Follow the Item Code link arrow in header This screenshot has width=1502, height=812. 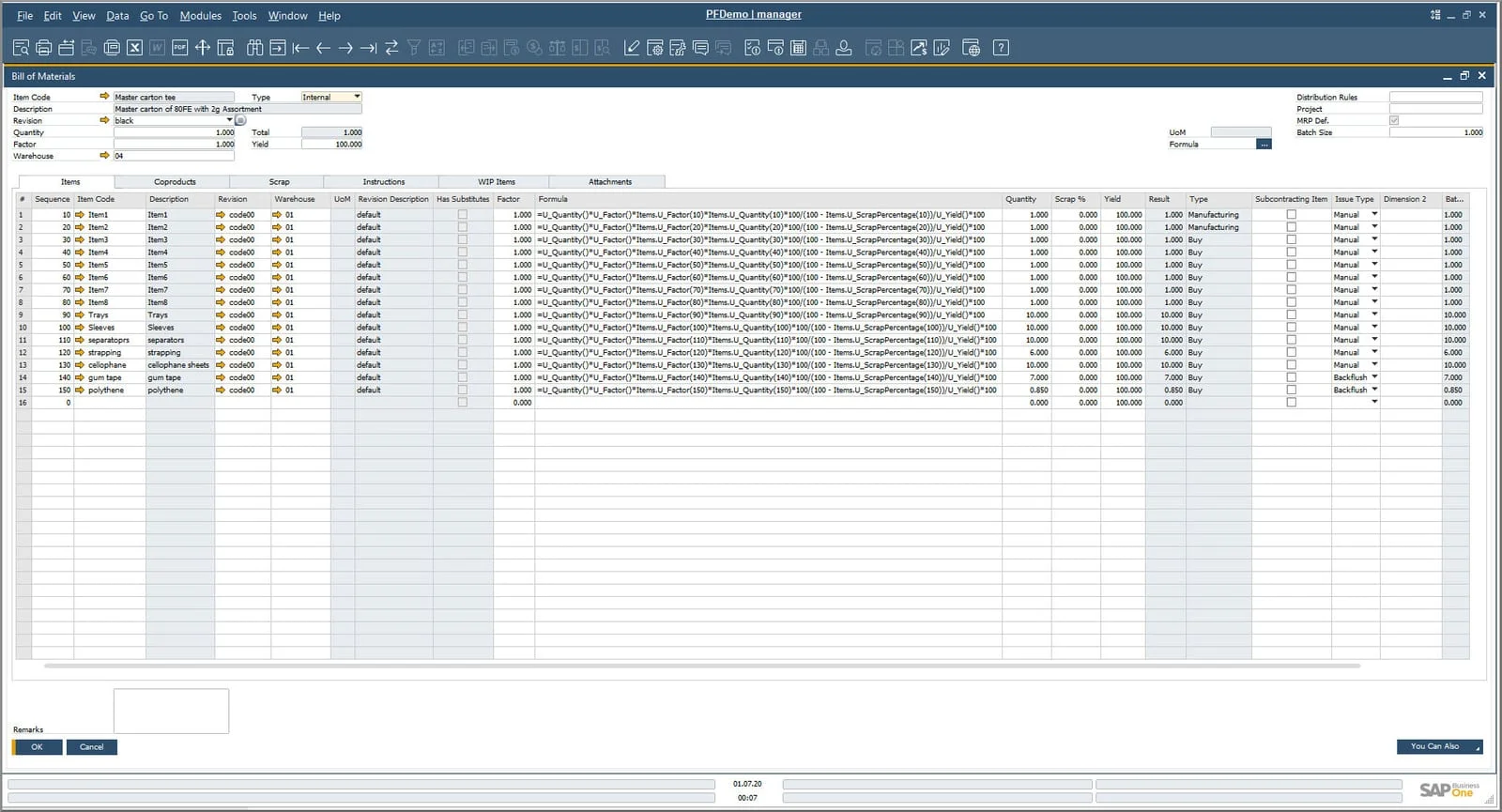104,97
